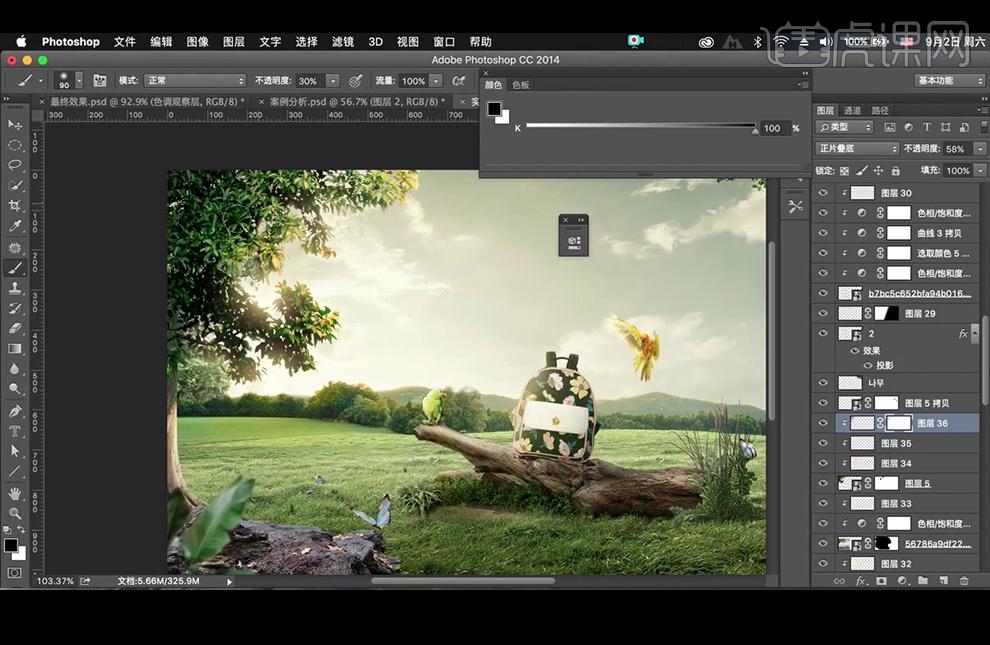This screenshot has height=645, width=990.
Task: Click the add layer style fx icon
Action: tap(860, 581)
